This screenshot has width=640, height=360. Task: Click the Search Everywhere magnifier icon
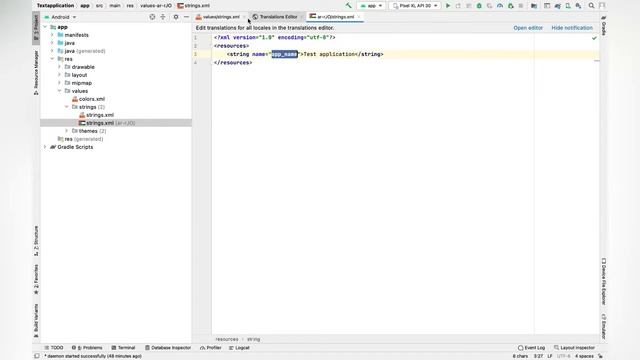tap(591, 6)
